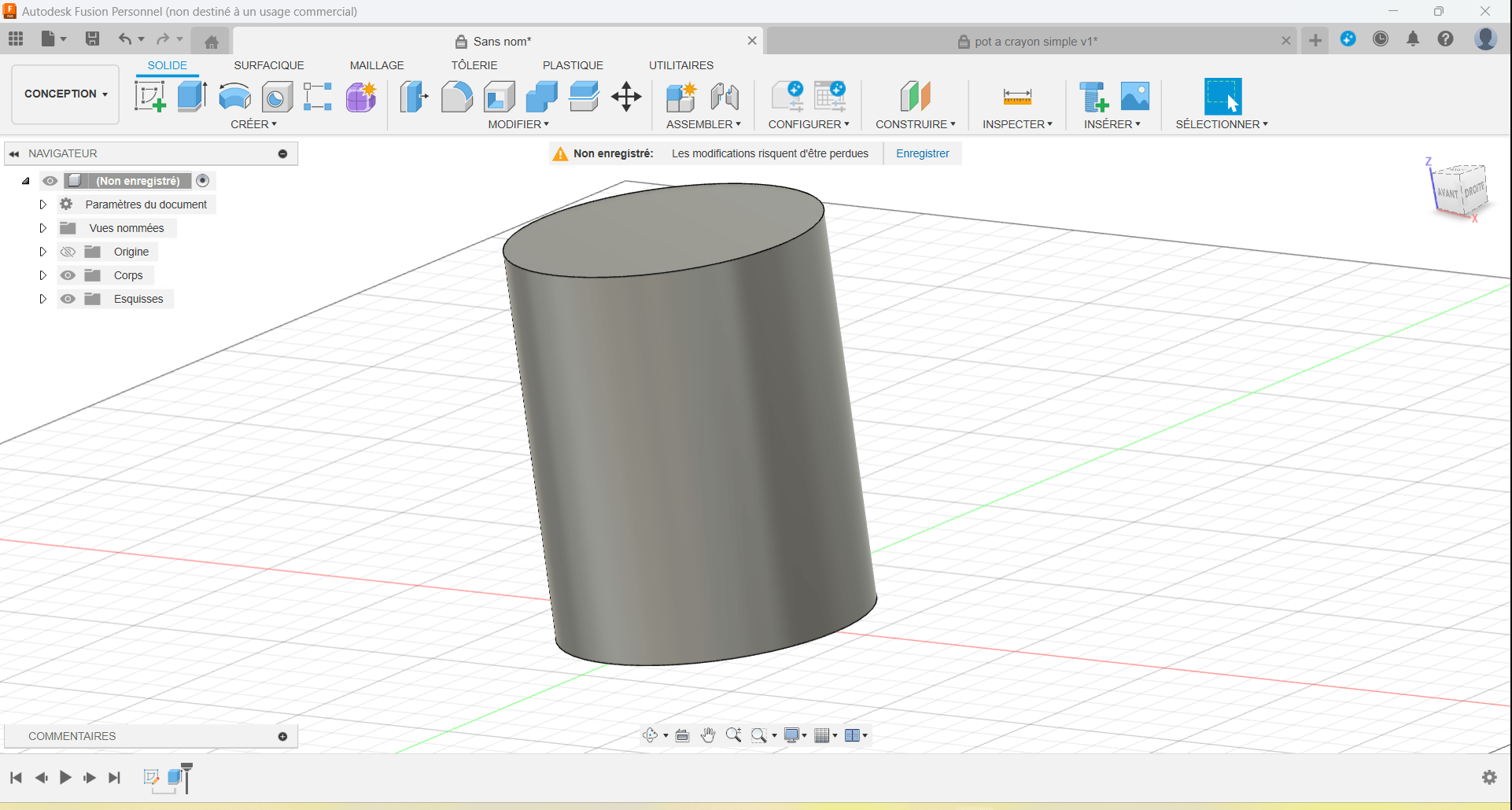This screenshot has width=1512, height=810.
Task: Select the Extrude tool
Action: (192, 97)
